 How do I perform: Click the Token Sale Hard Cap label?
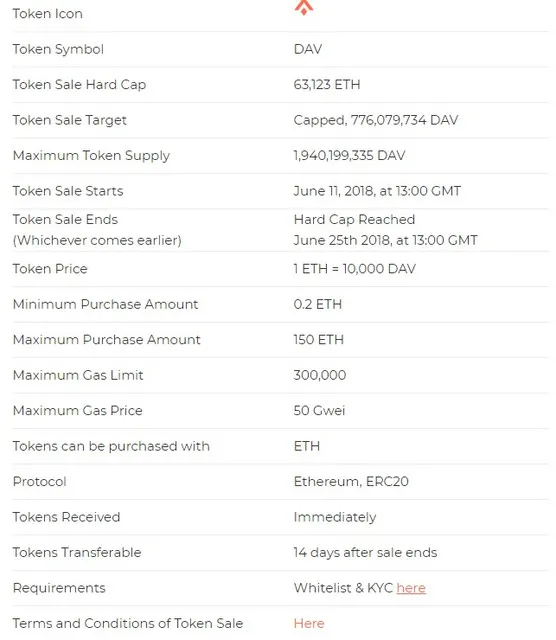coord(79,84)
